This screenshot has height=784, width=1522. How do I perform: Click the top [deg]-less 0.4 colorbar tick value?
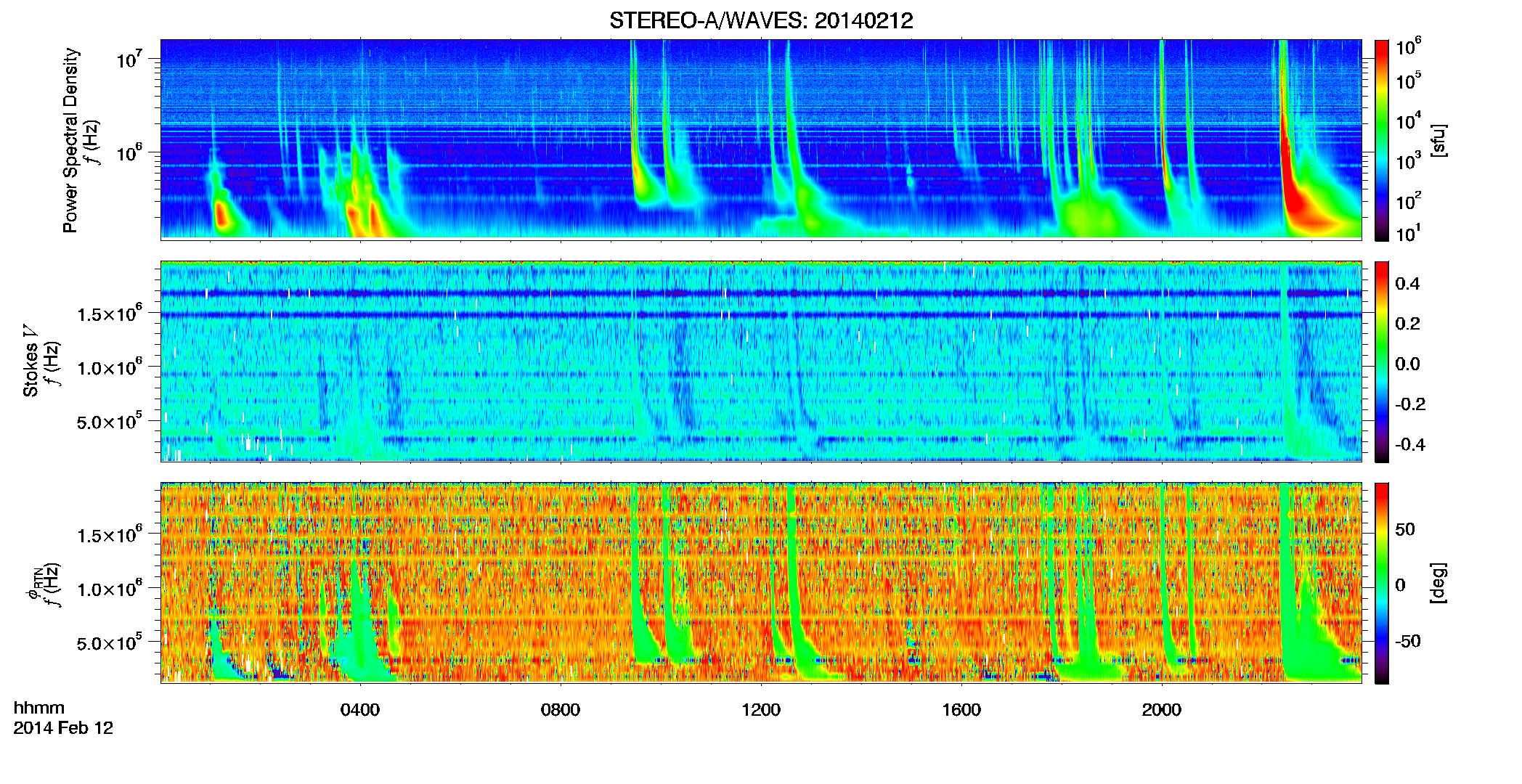pos(1407,284)
